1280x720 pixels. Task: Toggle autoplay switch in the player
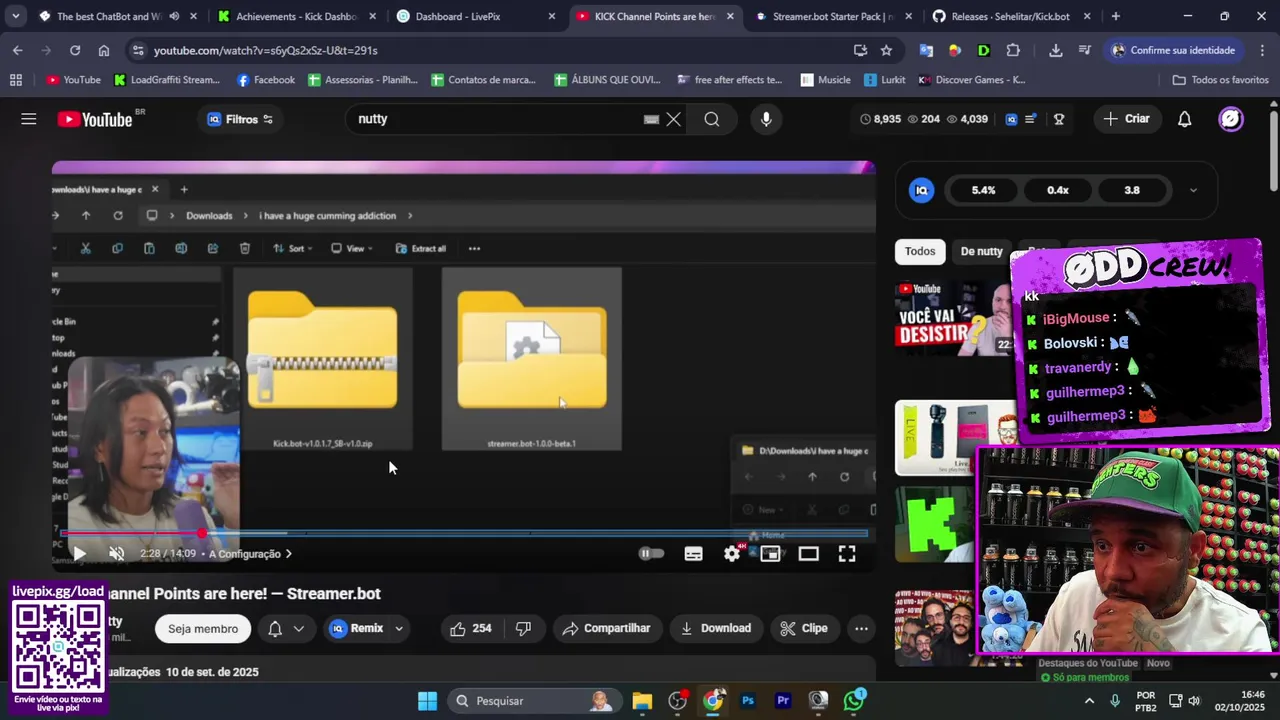(x=651, y=553)
